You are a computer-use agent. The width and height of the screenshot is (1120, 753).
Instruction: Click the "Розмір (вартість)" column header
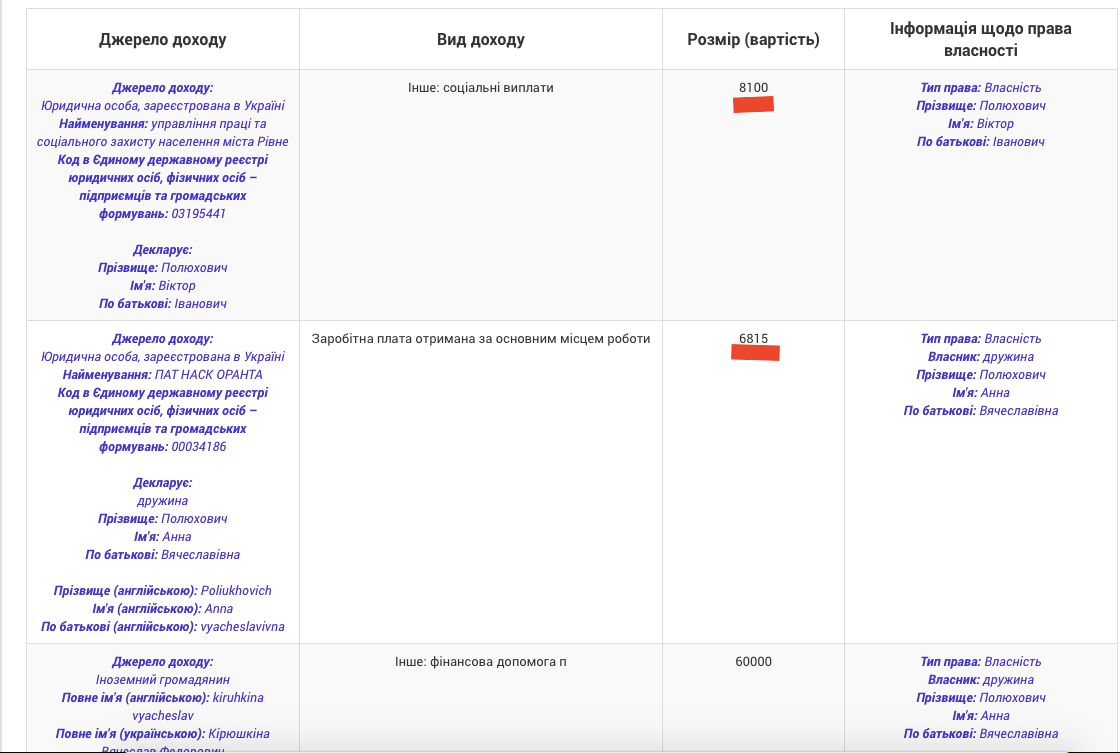(753, 40)
